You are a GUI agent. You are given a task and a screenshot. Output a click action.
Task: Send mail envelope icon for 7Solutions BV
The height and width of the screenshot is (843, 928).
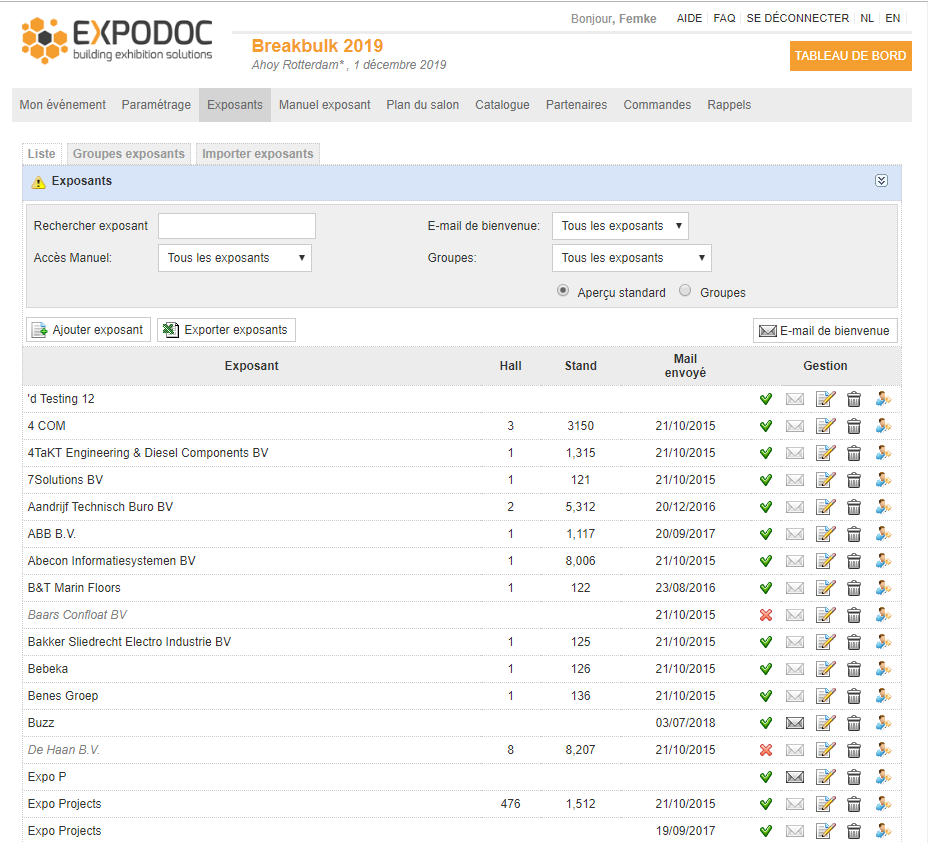click(x=795, y=480)
